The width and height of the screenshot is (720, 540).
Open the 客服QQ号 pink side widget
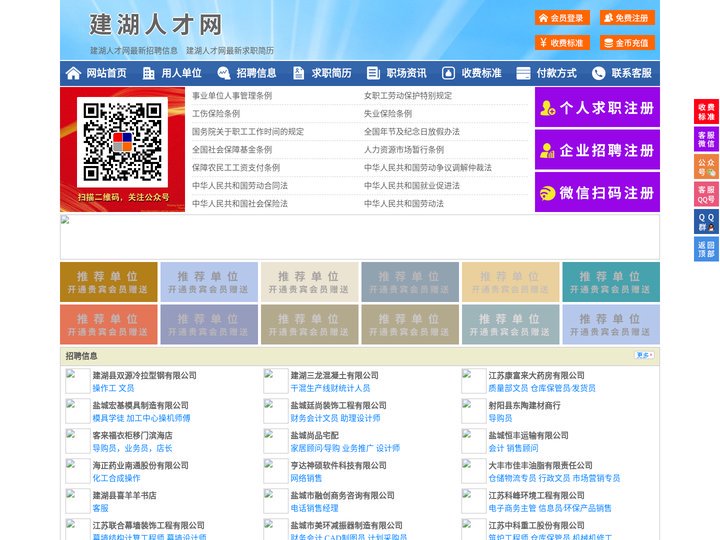point(706,194)
